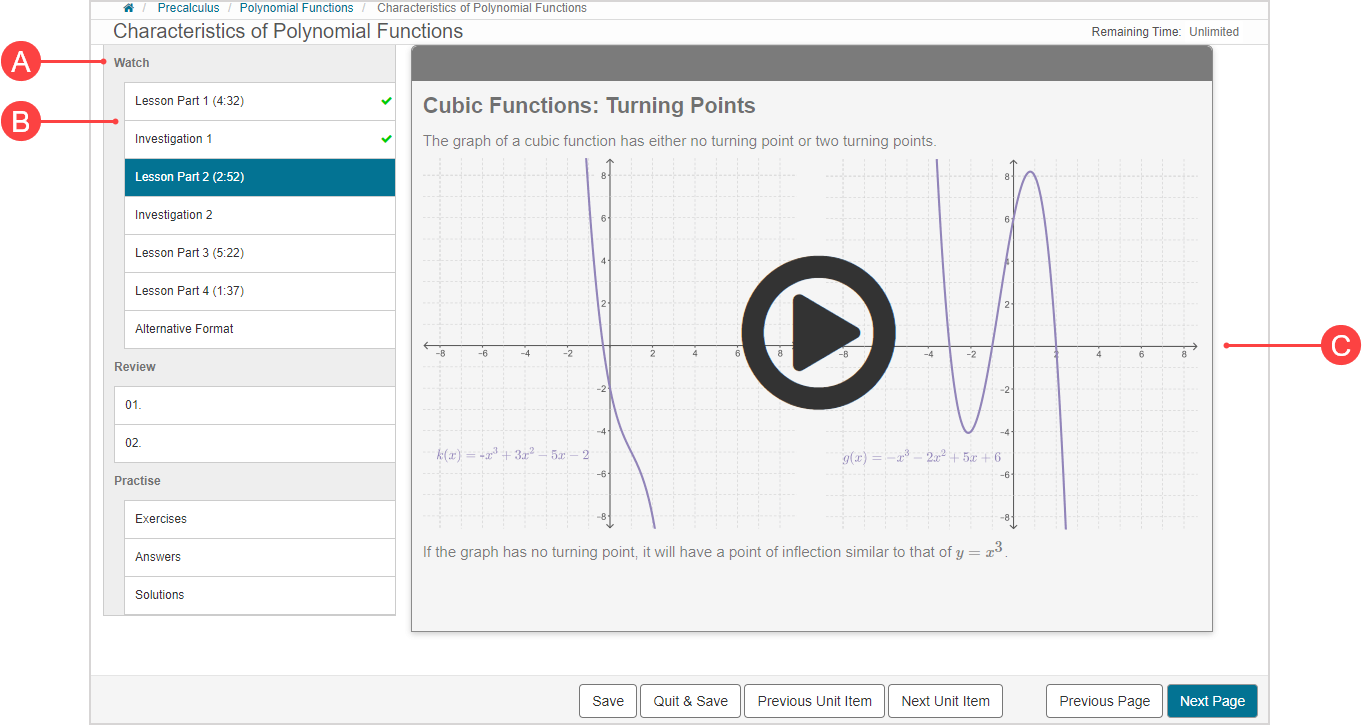
Task: Open the Alternative Format item
Action: pos(184,329)
